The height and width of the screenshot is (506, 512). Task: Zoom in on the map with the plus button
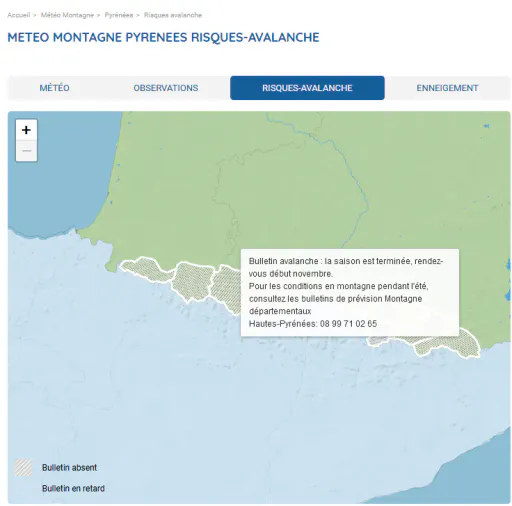(26, 130)
